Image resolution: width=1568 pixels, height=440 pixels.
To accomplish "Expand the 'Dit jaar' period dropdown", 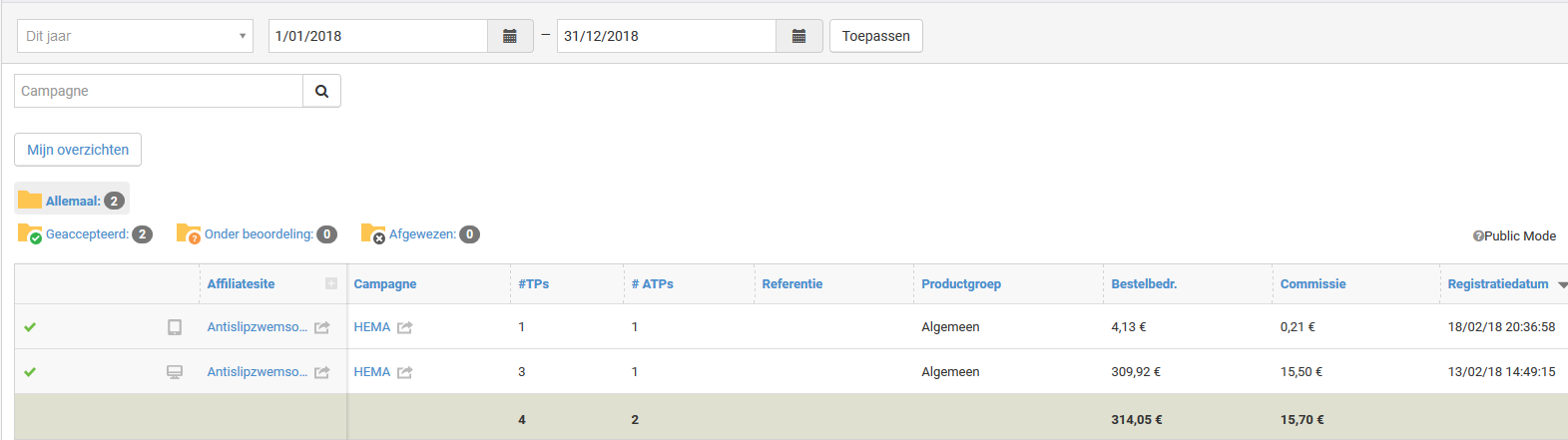I will pos(135,36).
